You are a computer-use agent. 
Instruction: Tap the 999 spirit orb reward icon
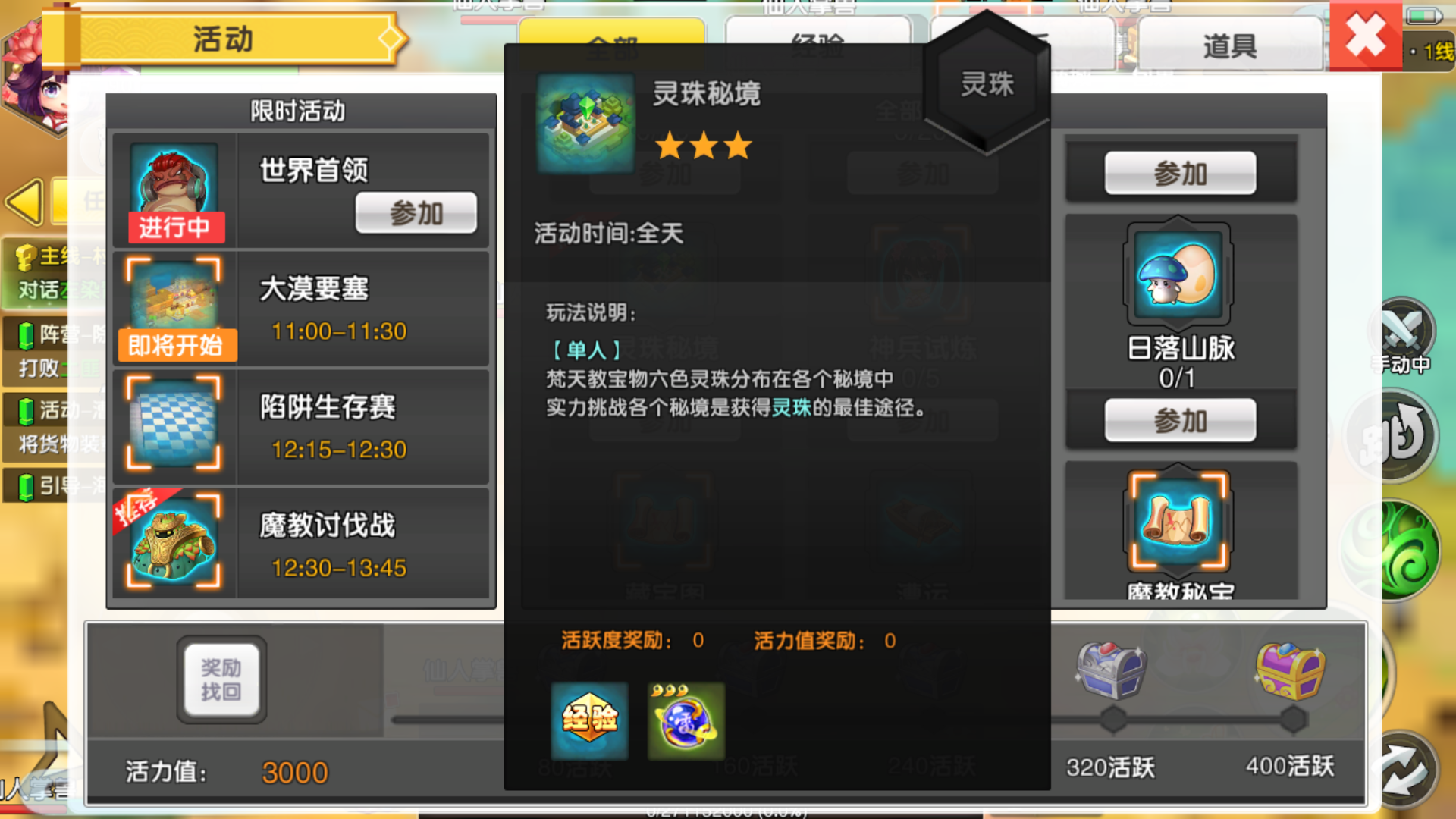pos(686,720)
